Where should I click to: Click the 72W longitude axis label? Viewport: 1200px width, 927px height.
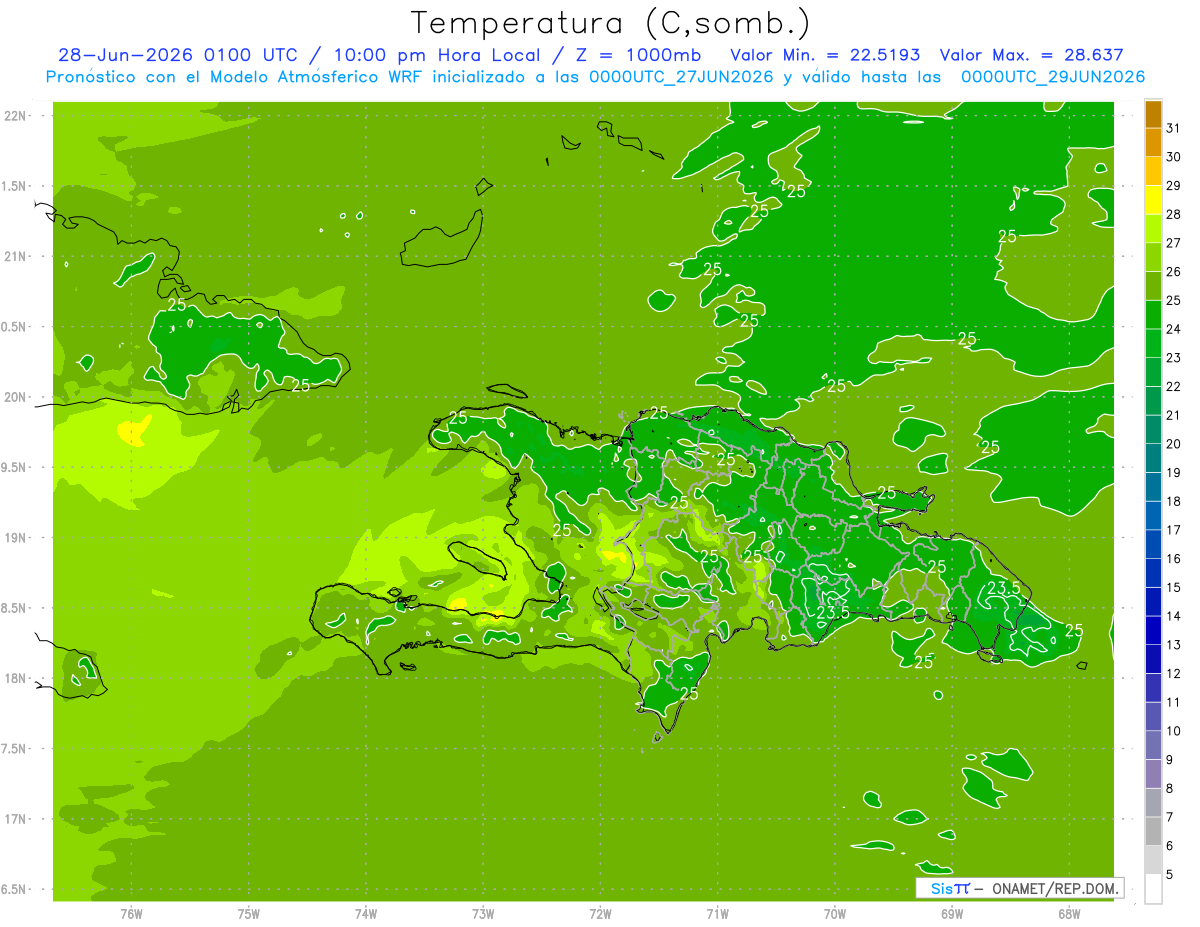pos(600,913)
